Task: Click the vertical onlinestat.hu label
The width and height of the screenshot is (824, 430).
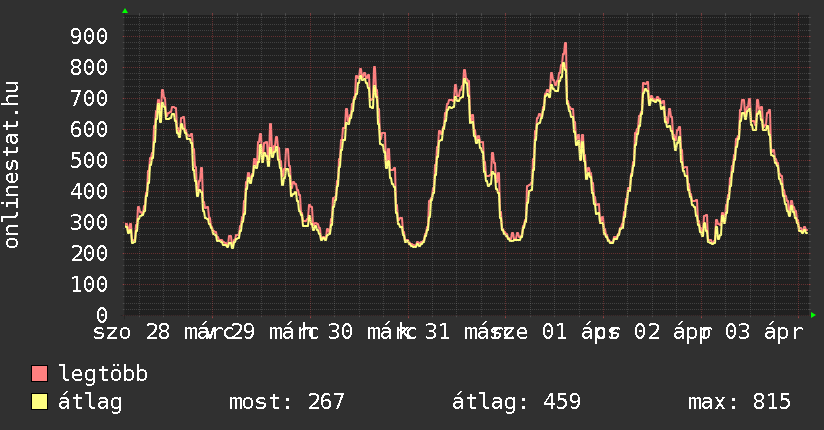Action: point(13,165)
